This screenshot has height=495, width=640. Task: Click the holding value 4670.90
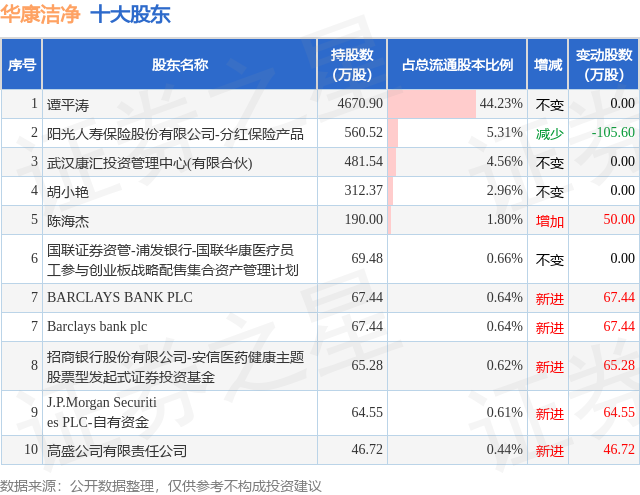click(x=360, y=103)
